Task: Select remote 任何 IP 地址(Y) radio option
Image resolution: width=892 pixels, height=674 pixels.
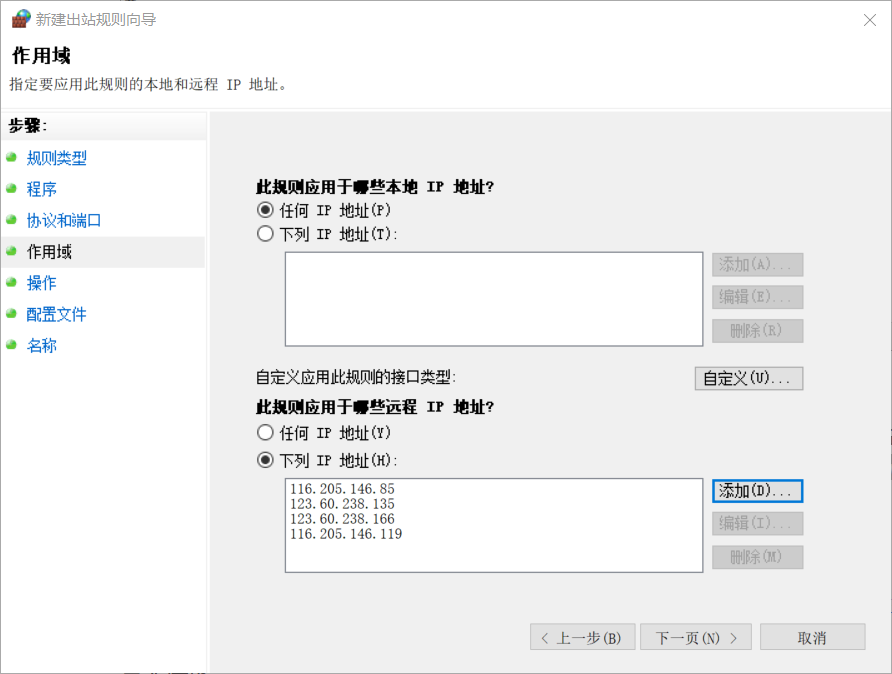Action: pyautogui.click(x=265, y=433)
